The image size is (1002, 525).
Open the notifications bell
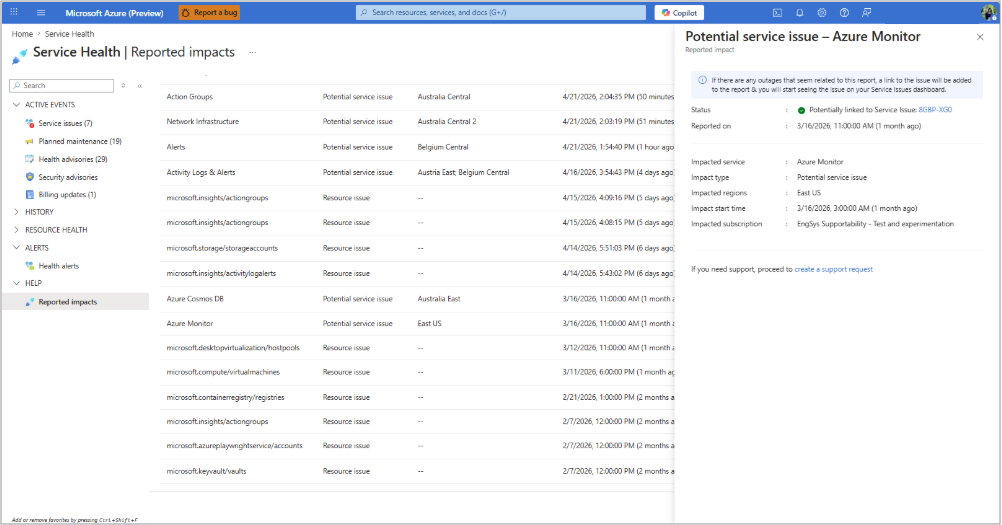tap(799, 12)
